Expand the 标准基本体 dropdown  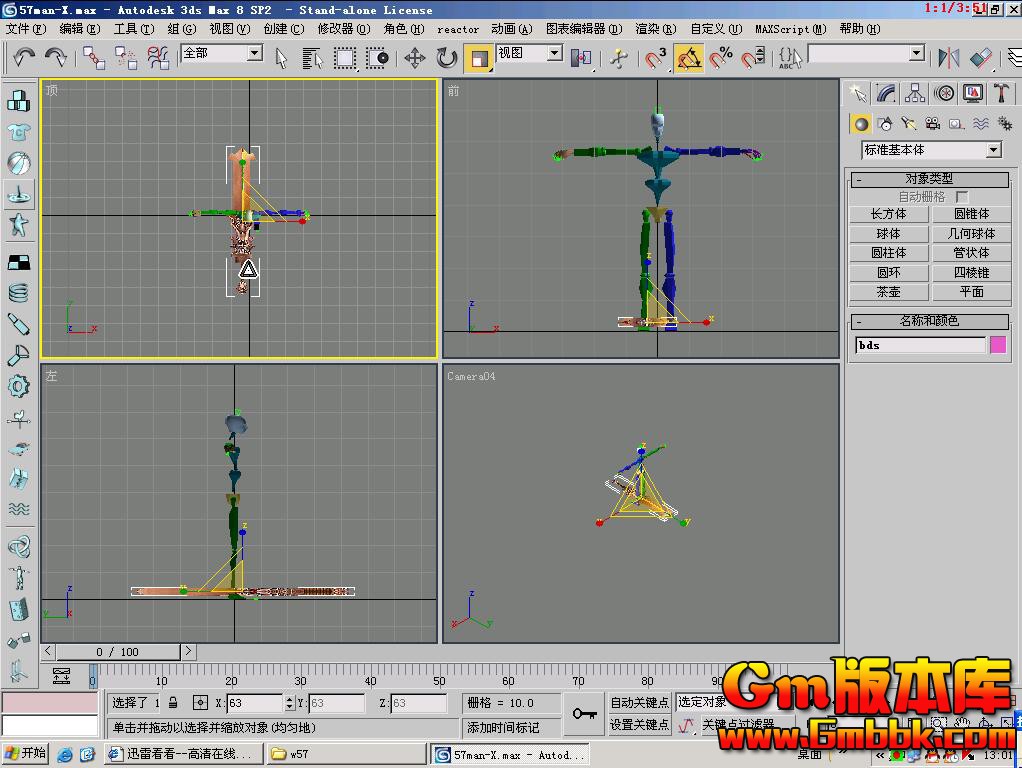993,150
